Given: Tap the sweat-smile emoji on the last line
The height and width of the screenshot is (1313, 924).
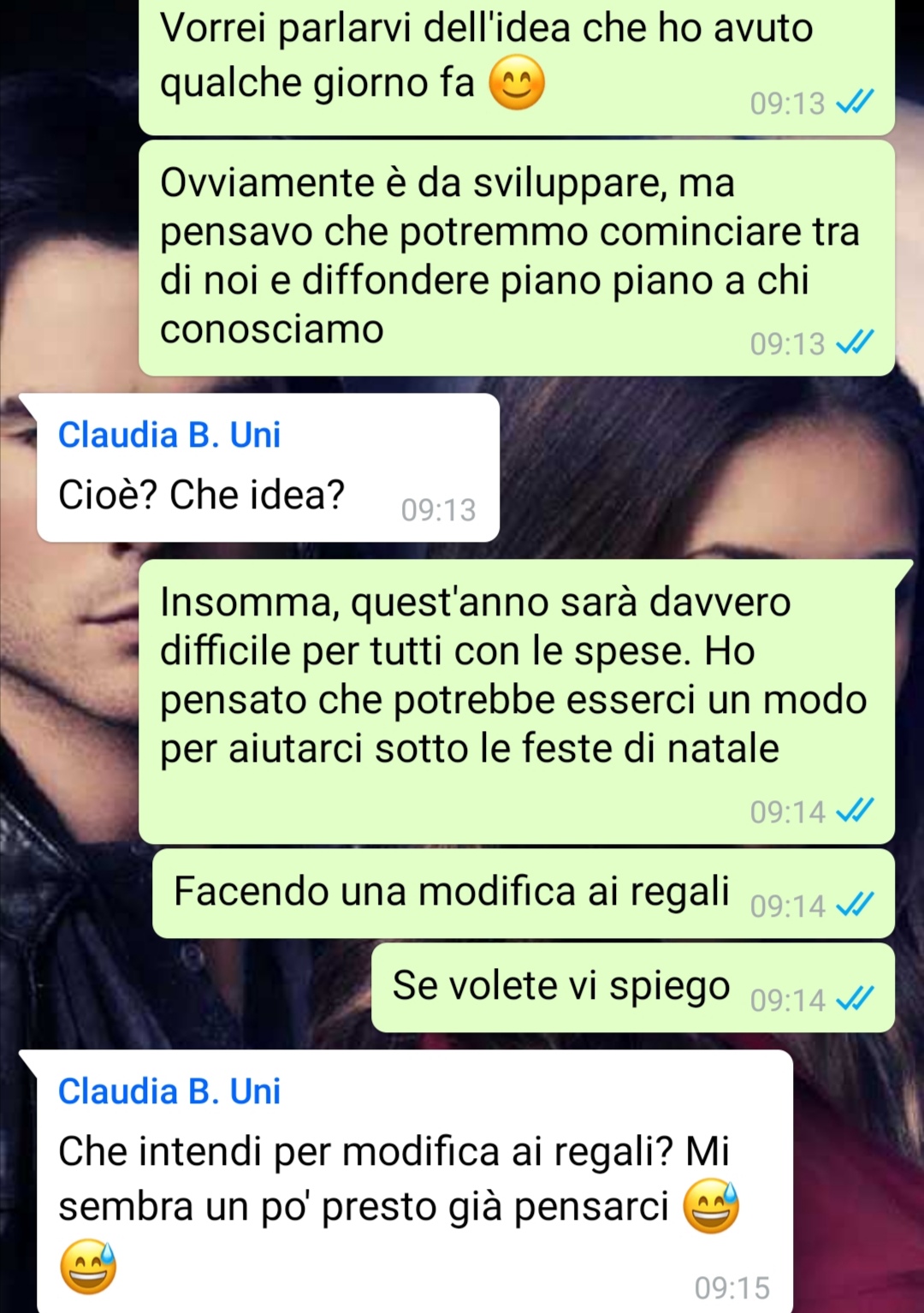Looking at the screenshot, I should [x=88, y=1267].
